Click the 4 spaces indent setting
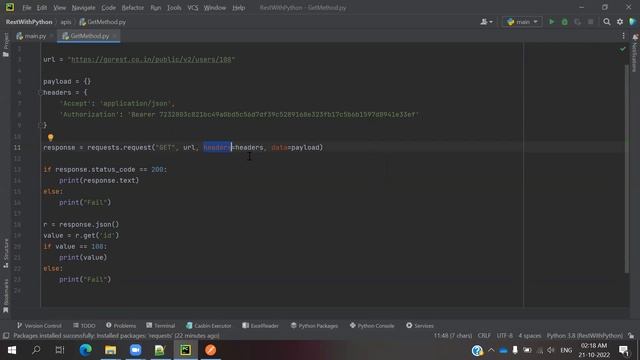 [x=529, y=336]
